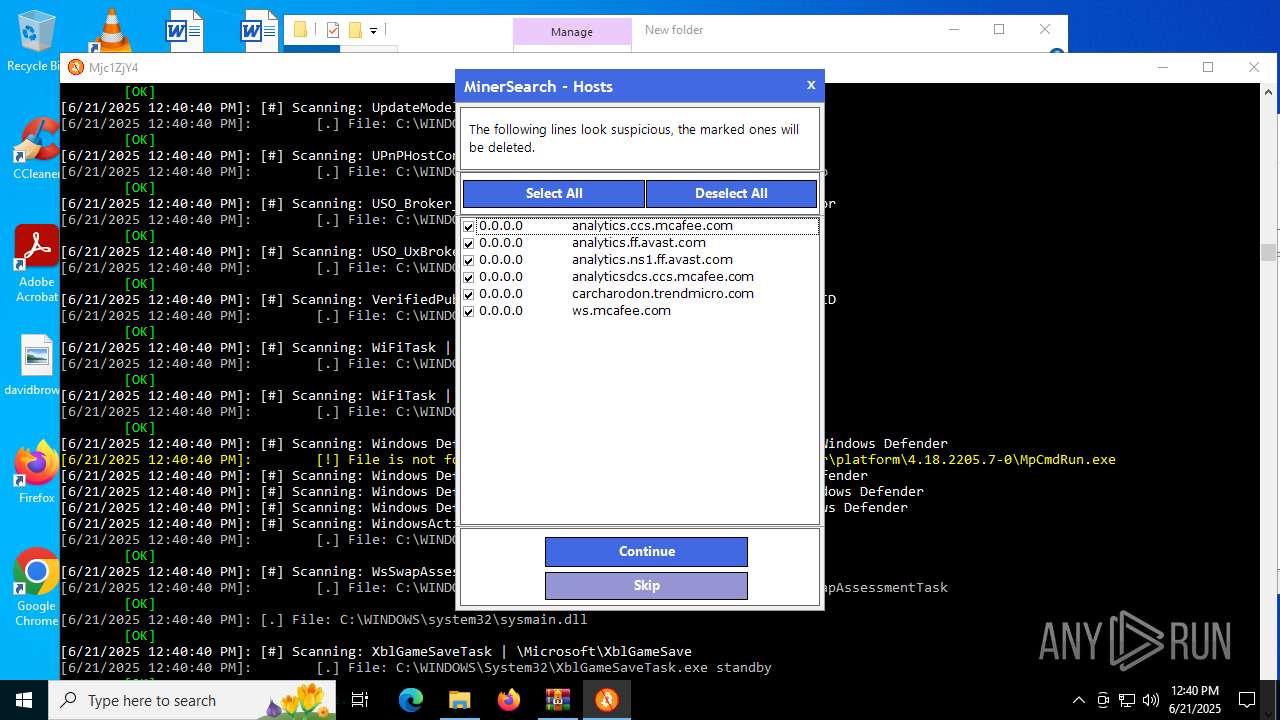Uncheck the analytics.ccs.mcafee.com entry
Viewport: 1280px width, 720px height.
click(468, 226)
